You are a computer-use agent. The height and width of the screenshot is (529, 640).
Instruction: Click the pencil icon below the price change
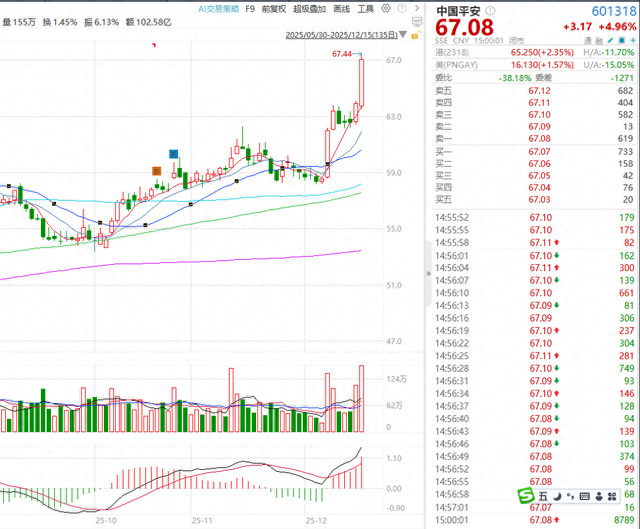coord(610,40)
